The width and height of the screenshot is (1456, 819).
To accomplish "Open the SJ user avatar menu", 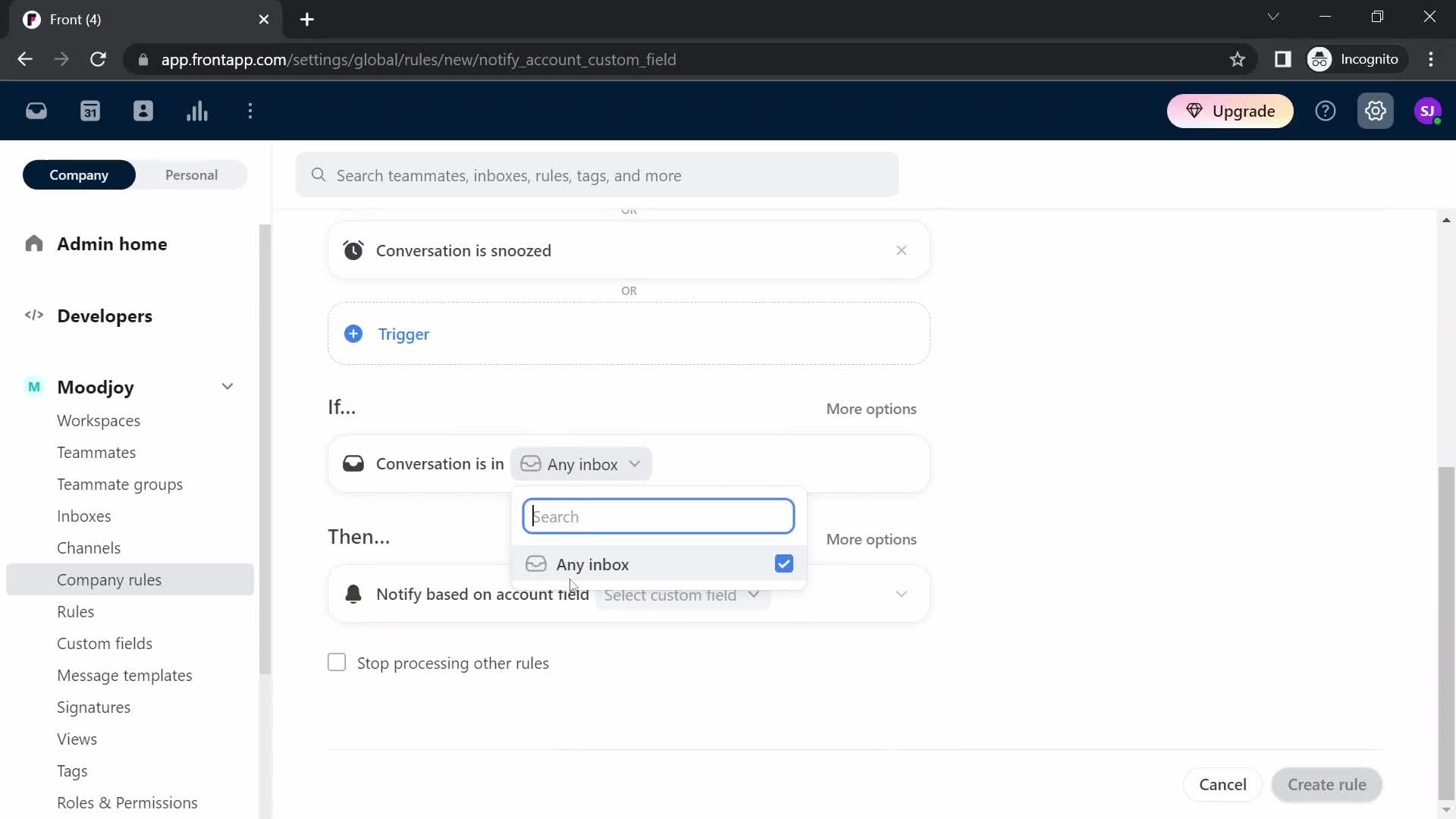I will click(x=1428, y=111).
